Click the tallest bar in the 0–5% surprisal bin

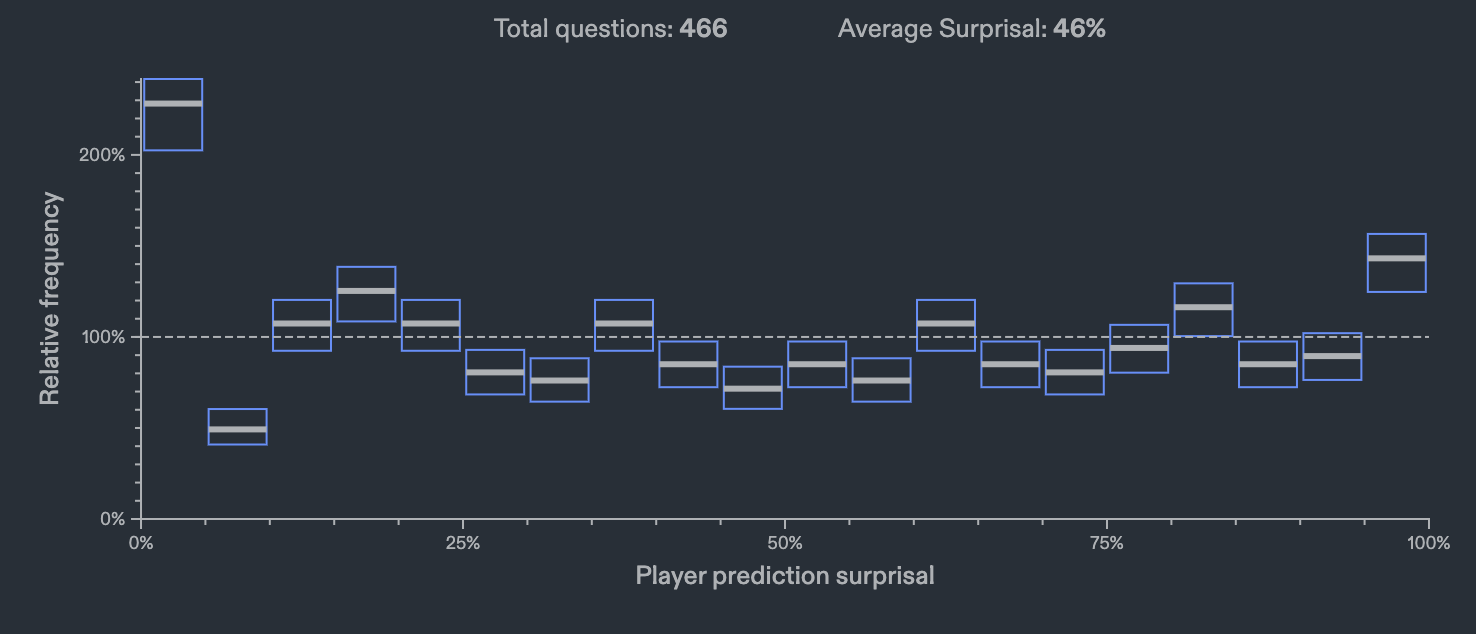(x=173, y=114)
